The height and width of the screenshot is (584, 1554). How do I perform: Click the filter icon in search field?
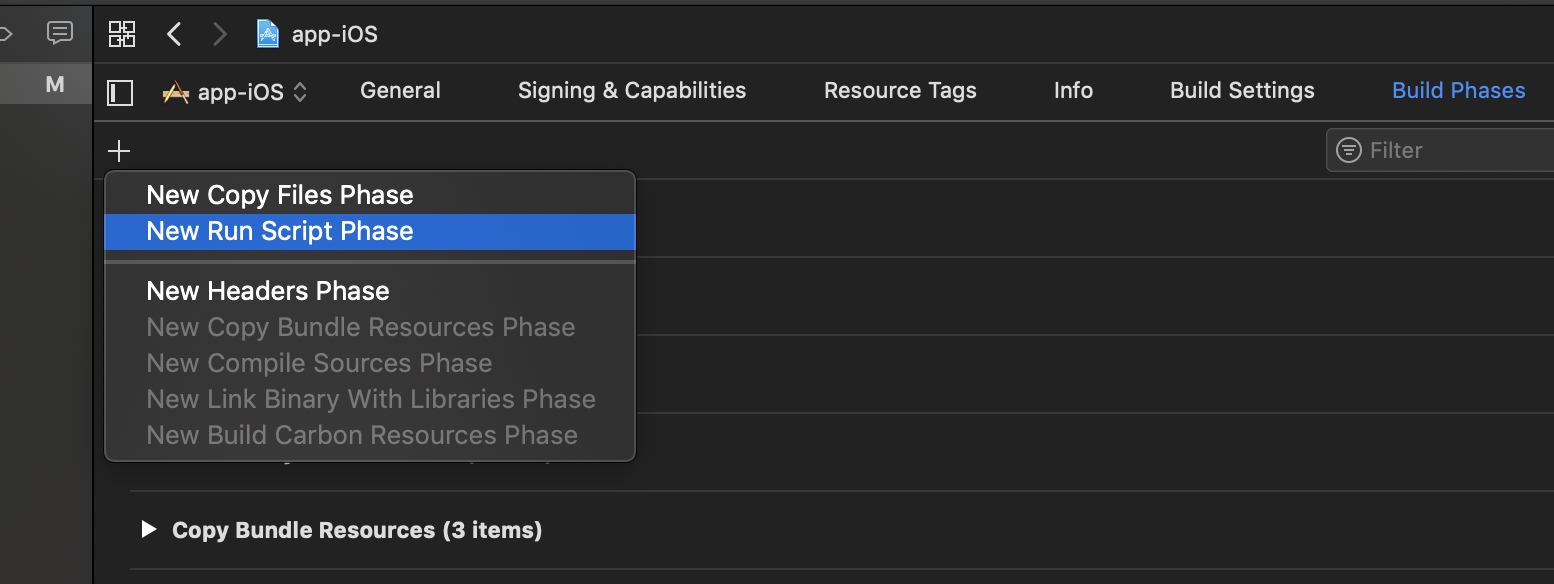pyautogui.click(x=1349, y=150)
